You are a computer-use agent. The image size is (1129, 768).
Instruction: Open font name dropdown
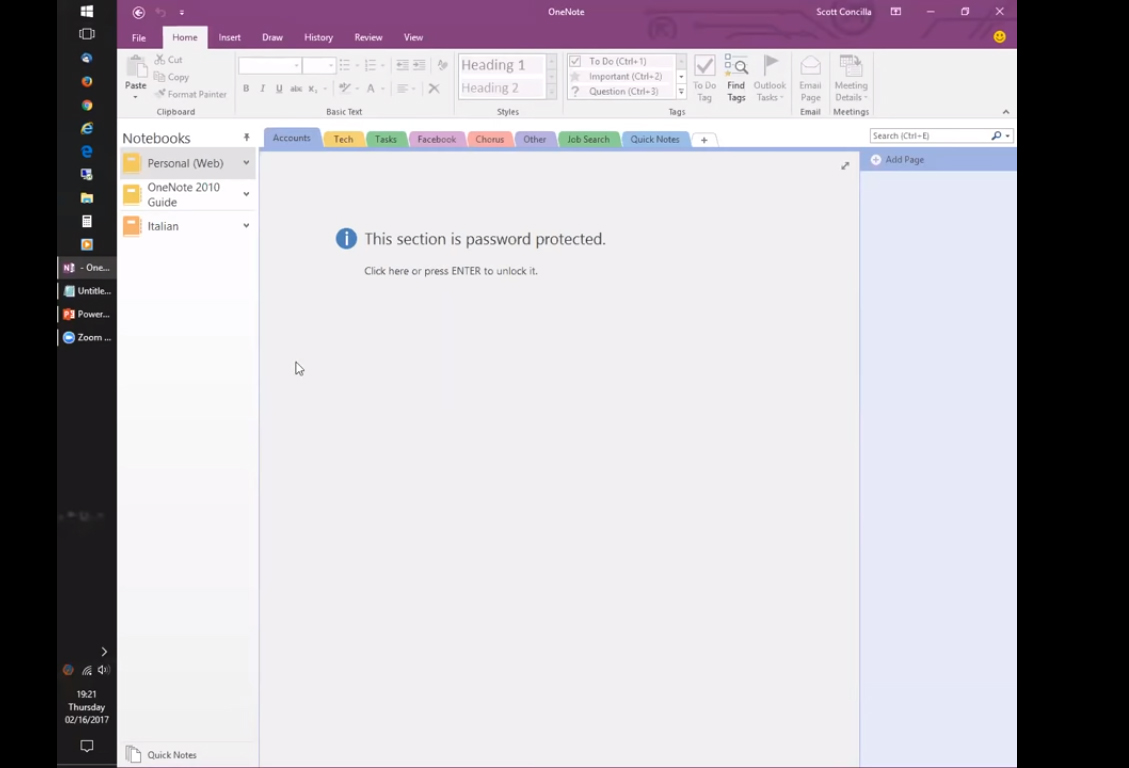click(x=296, y=65)
